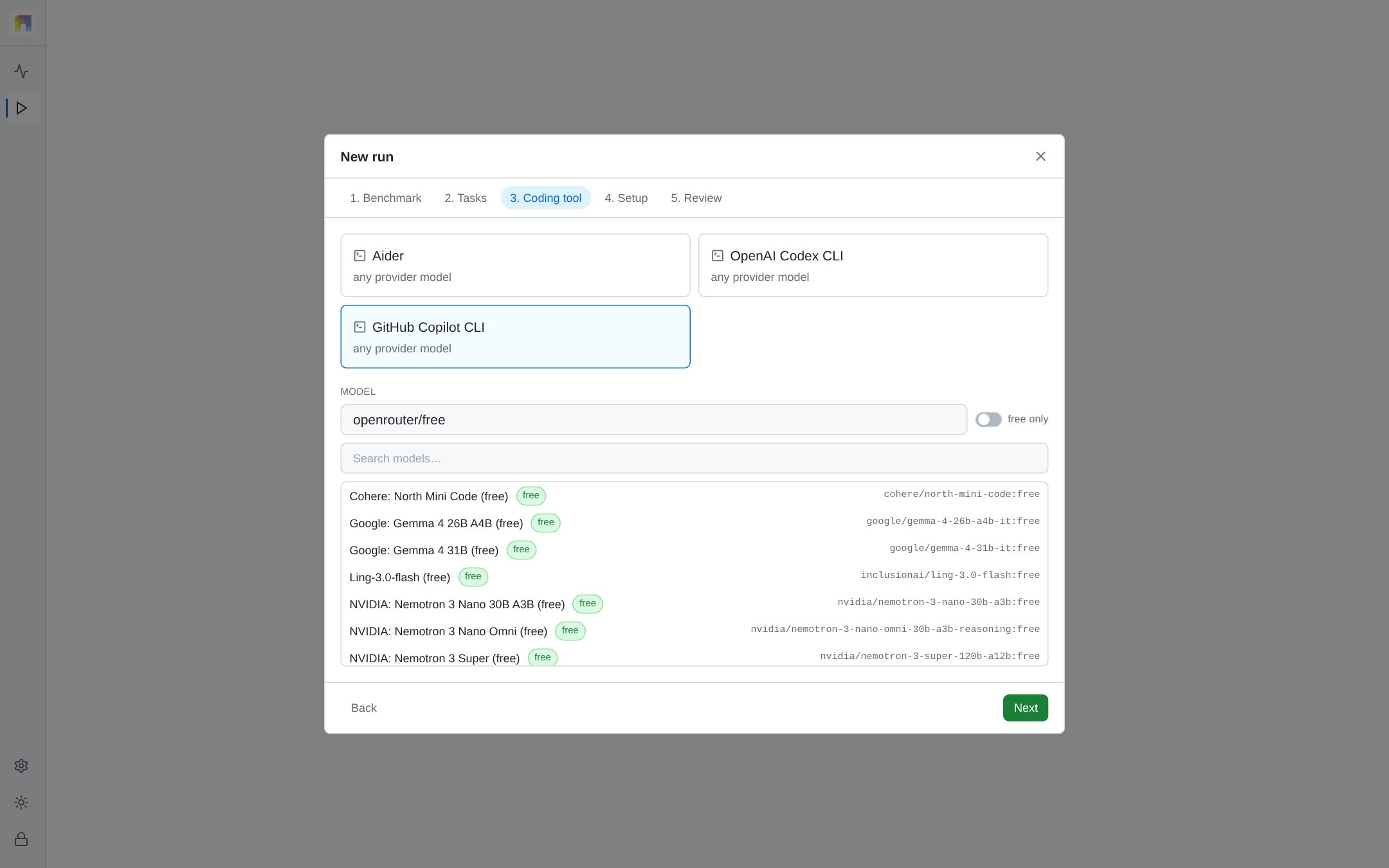1389x868 pixels.
Task: Click the terminal icon on OpenAI Codex CLI card
Action: coord(718,256)
